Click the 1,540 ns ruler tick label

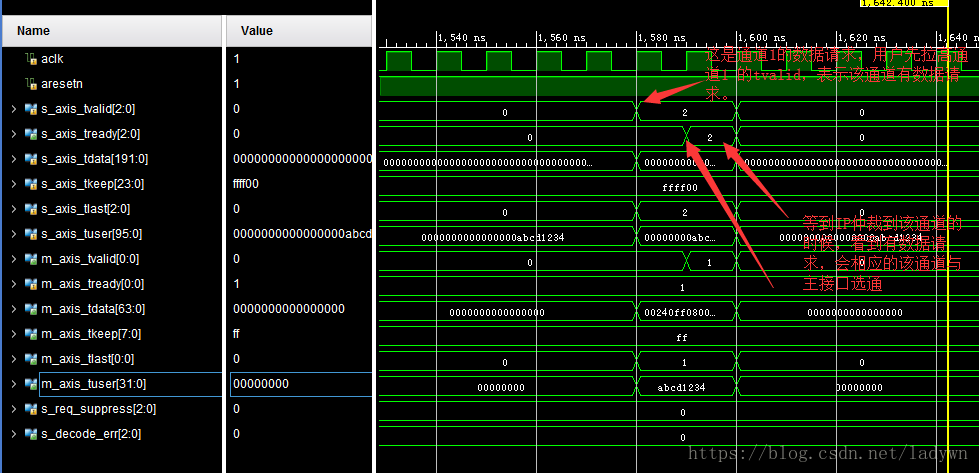pos(461,37)
